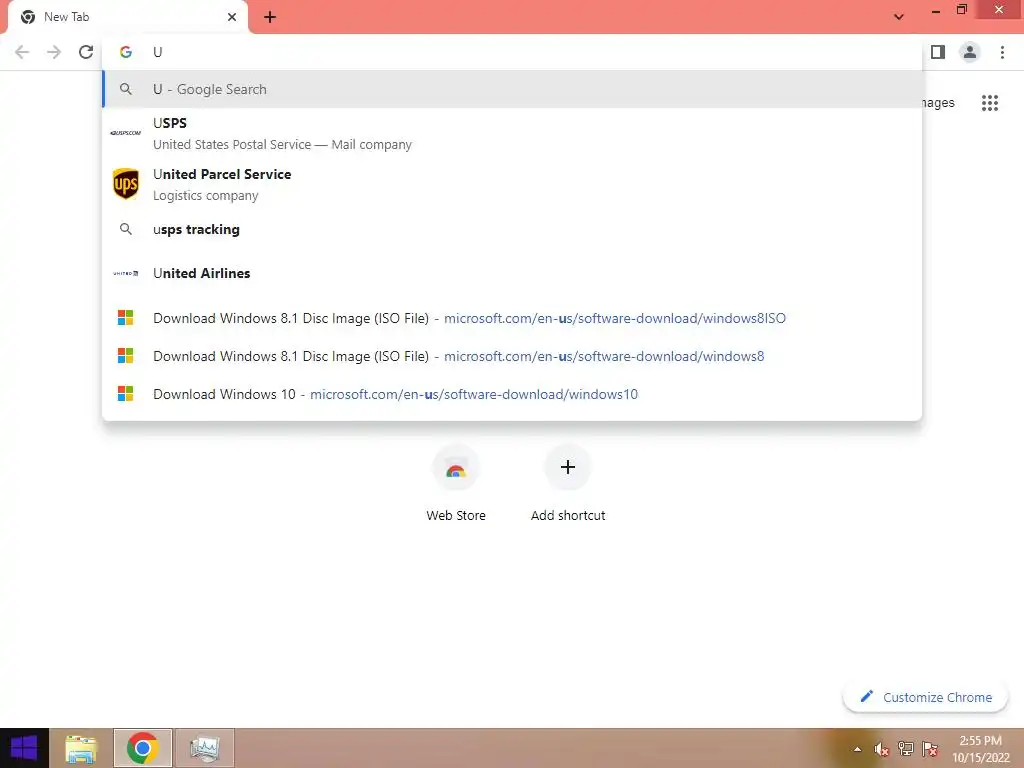The width and height of the screenshot is (1024, 768).
Task: Open the Download Windows 10 suggestion
Action: click(x=512, y=394)
